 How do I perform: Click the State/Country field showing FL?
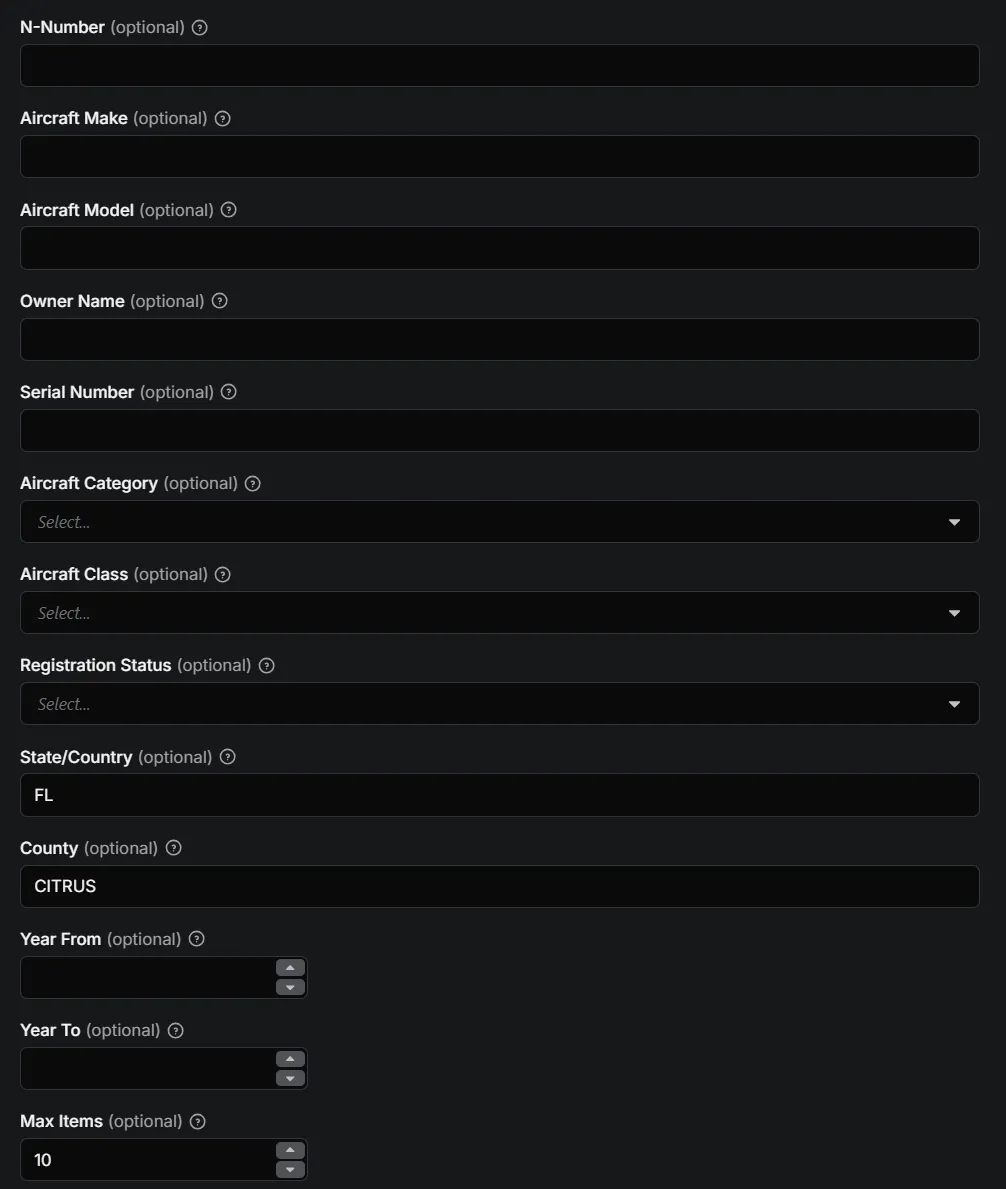coord(499,796)
